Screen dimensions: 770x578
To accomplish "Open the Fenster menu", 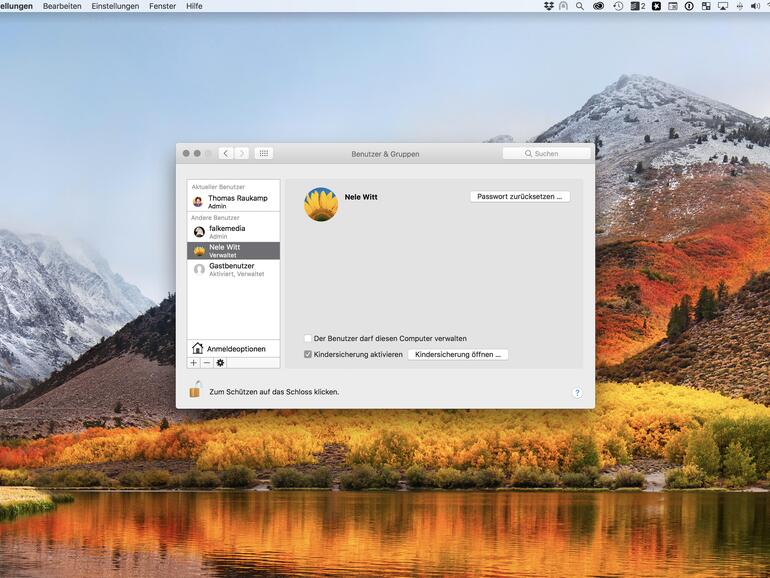I will tap(162, 6).
